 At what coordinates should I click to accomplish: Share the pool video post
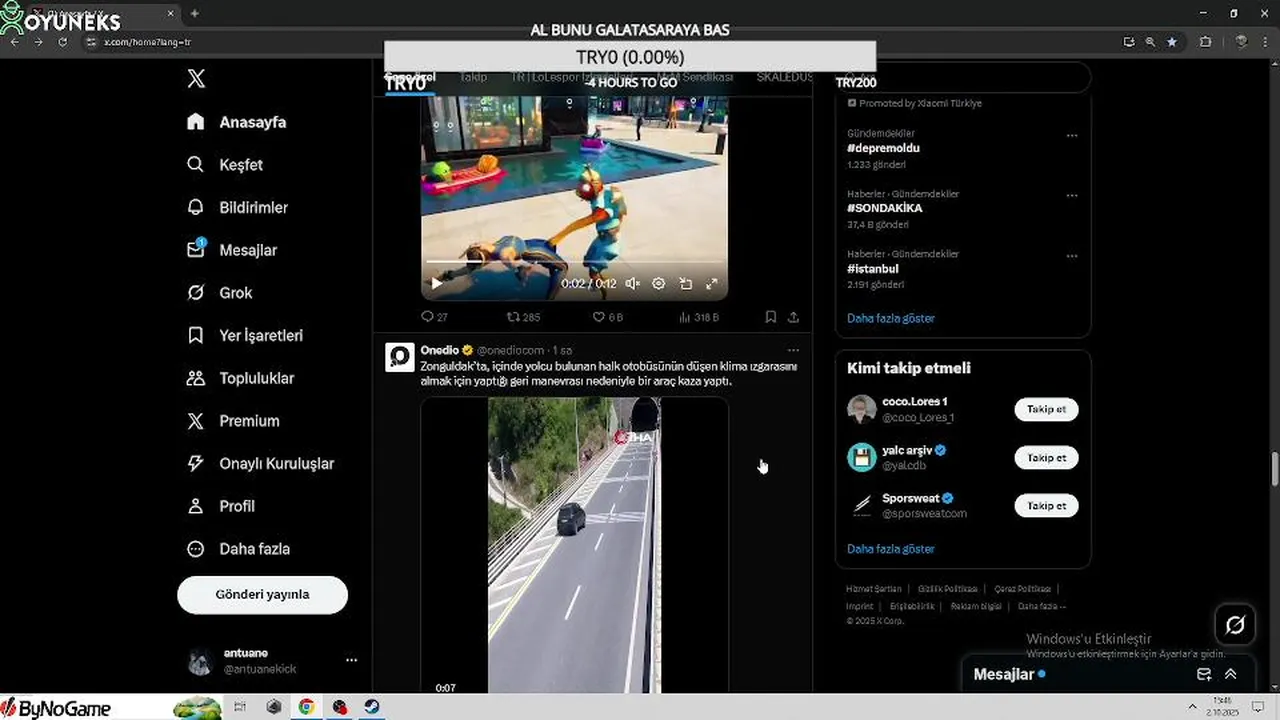[793, 317]
